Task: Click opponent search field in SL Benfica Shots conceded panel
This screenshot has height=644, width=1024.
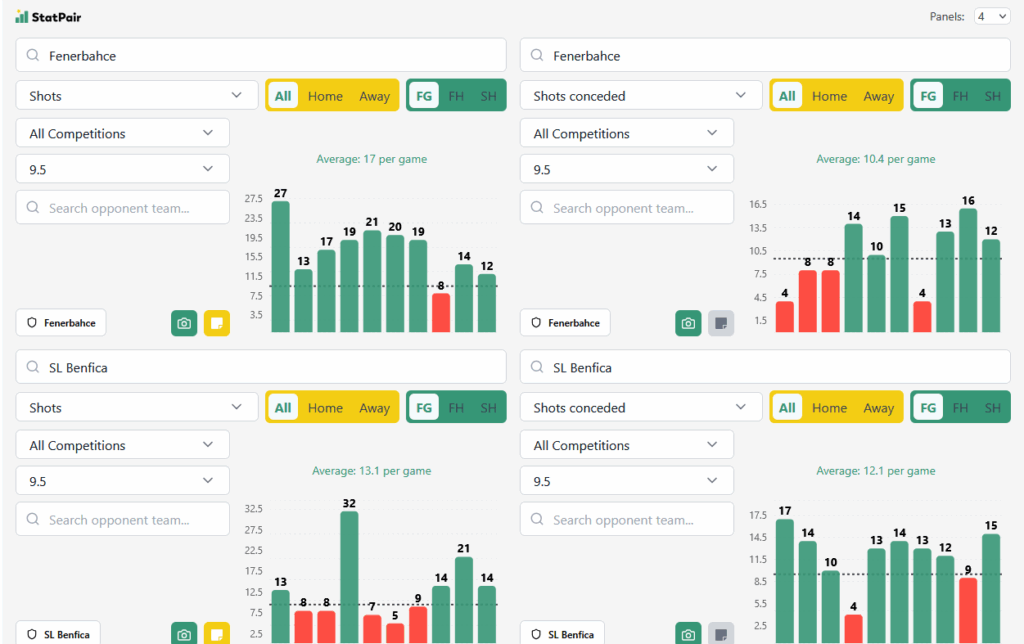Action: tap(626, 519)
